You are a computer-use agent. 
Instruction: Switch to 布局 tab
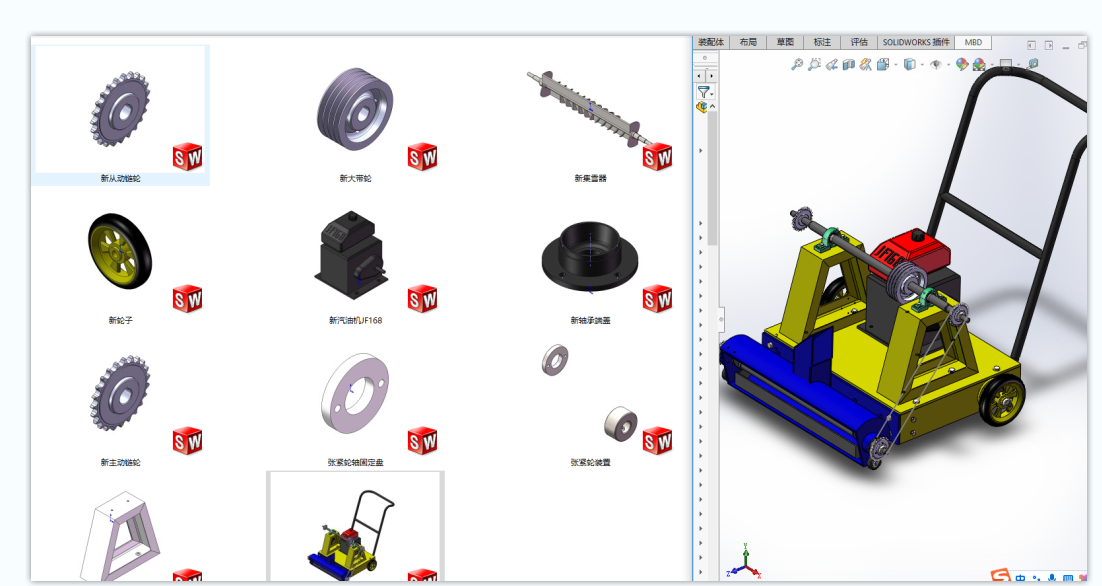coord(748,42)
